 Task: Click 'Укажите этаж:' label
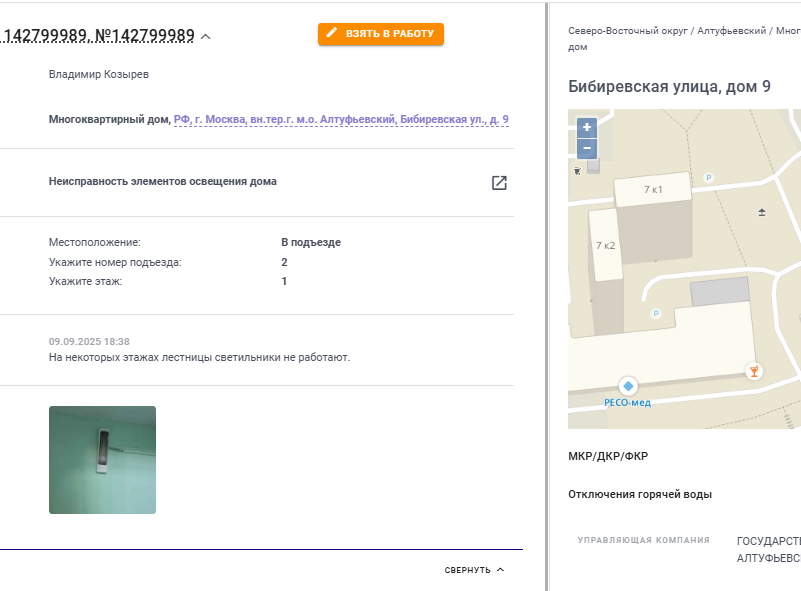coord(85,281)
